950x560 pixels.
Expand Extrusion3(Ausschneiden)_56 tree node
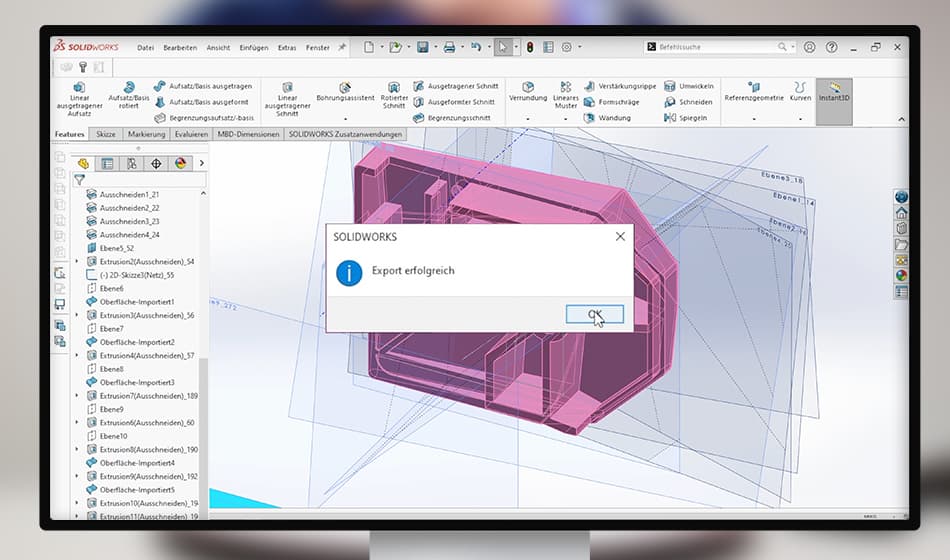pyautogui.click(x=76, y=315)
